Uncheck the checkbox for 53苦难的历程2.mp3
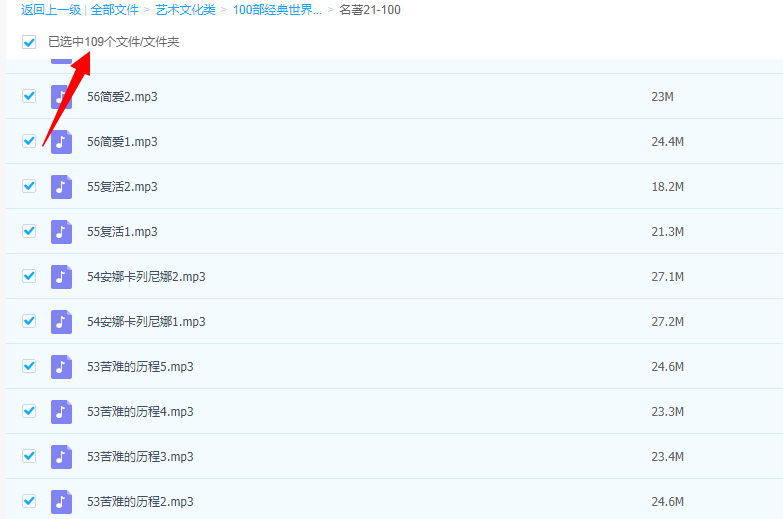783x519 pixels. click(x=29, y=501)
